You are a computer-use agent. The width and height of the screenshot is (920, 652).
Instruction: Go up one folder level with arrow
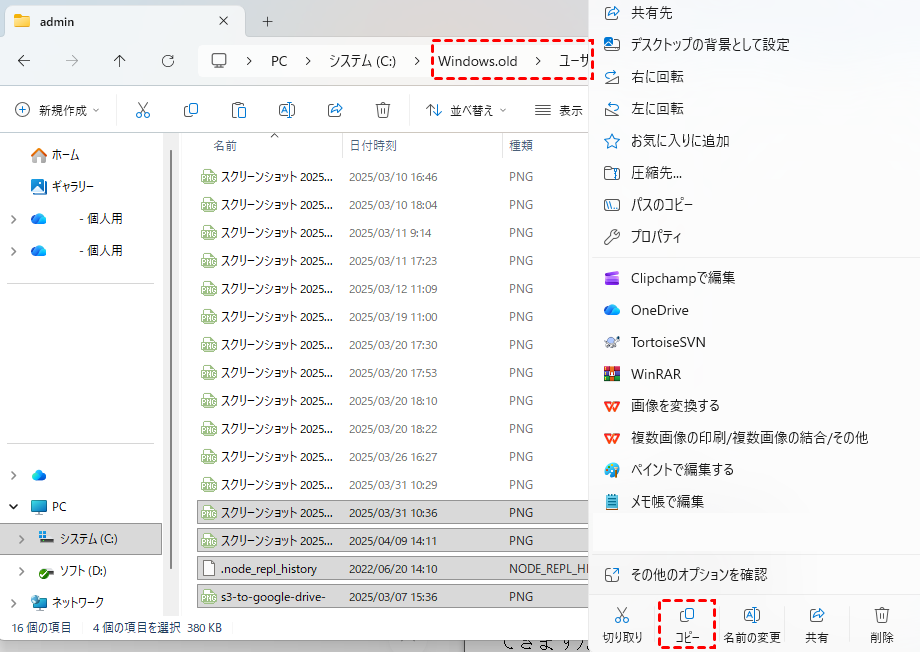(x=120, y=61)
